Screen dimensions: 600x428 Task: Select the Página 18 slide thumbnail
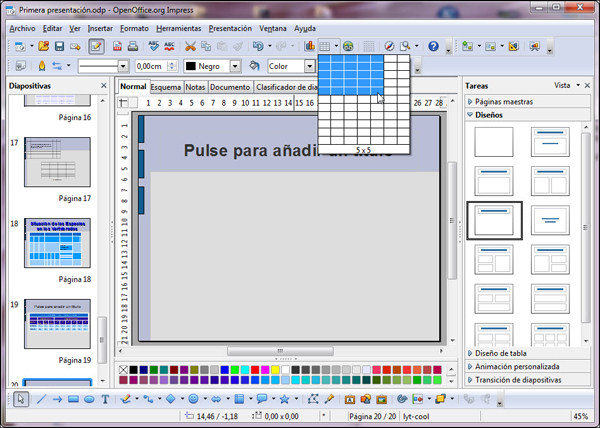[57, 243]
